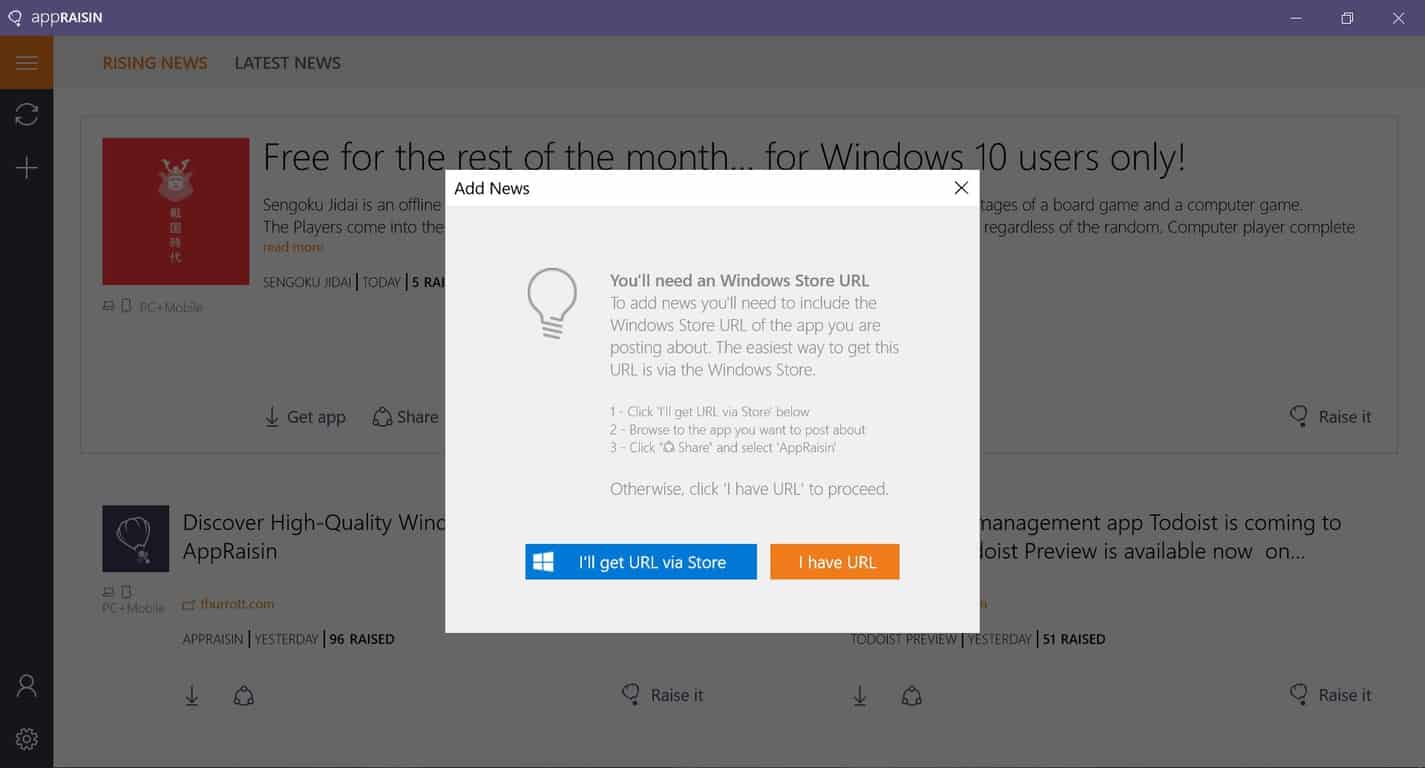The height and width of the screenshot is (768, 1425).
Task: Switch to the Latest News tab
Action: 287,63
